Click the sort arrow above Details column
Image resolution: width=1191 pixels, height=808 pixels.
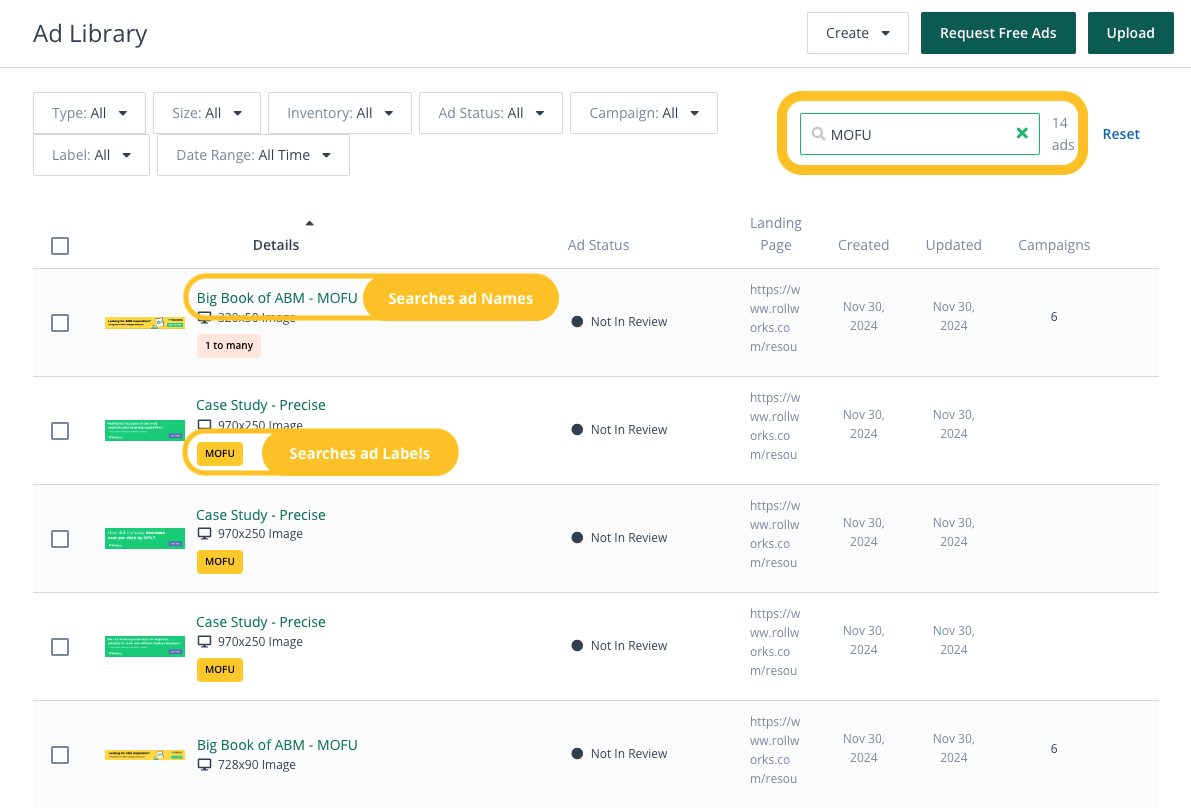coord(309,223)
